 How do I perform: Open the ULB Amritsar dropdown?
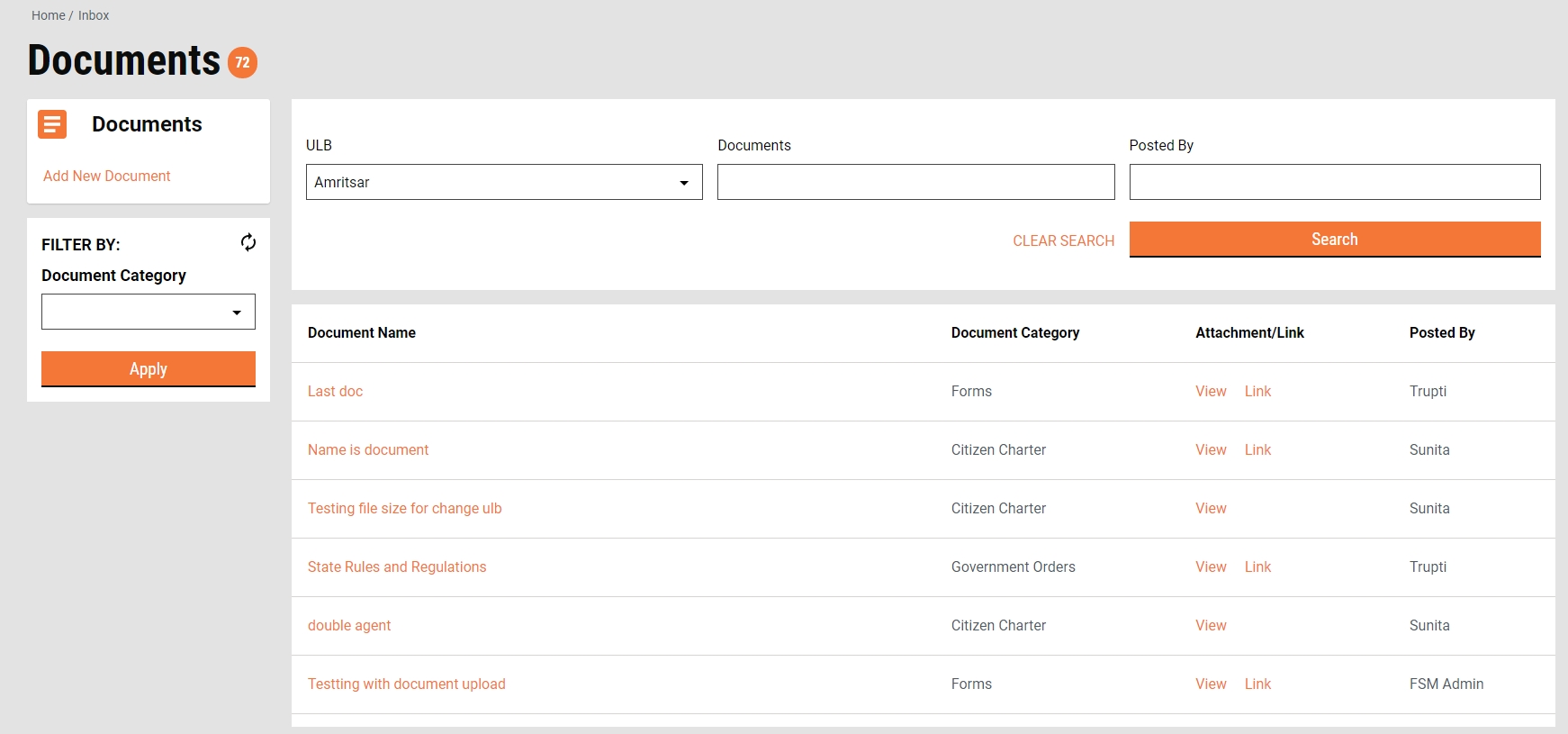[503, 182]
